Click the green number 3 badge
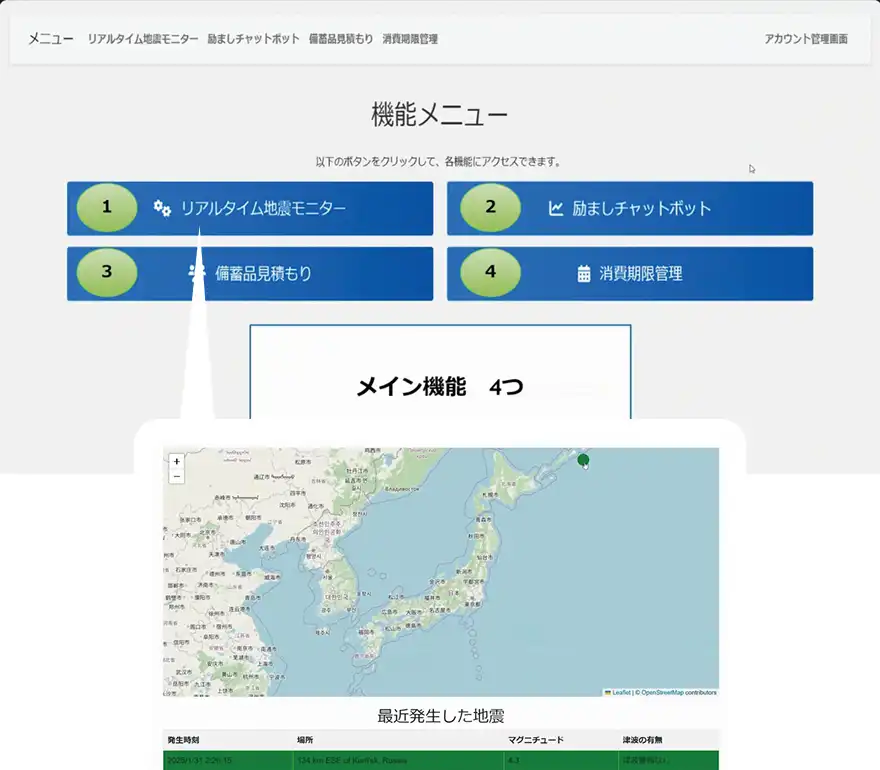The image size is (880, 770). (x=107, y=272)
